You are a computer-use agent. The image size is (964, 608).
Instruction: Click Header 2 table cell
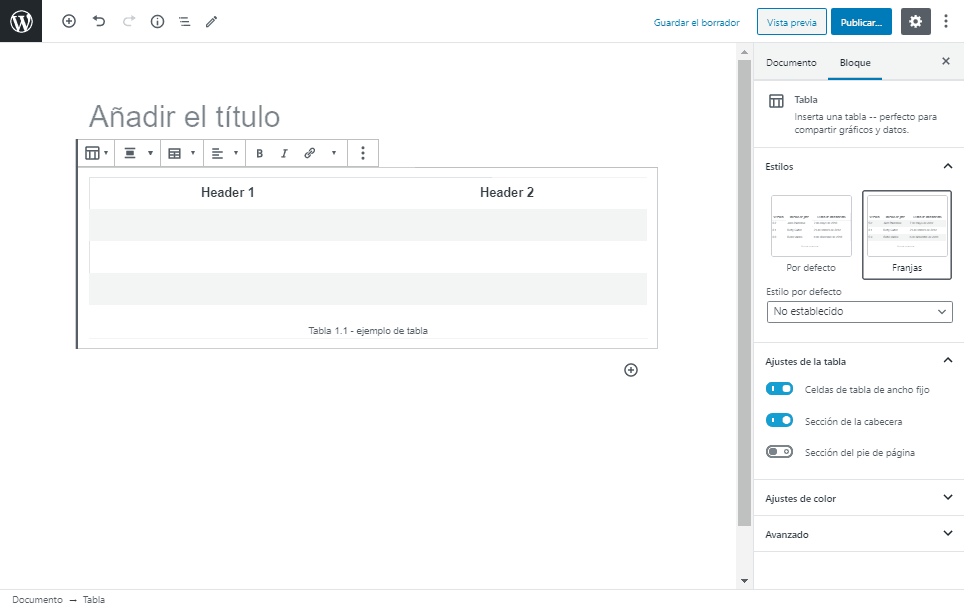coord(507,193)
